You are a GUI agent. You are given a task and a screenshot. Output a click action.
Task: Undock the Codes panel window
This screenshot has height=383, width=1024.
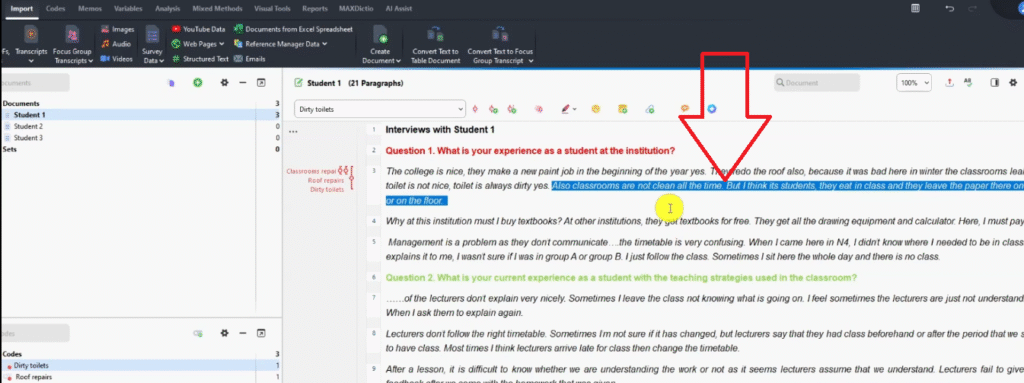pos(261,333)
